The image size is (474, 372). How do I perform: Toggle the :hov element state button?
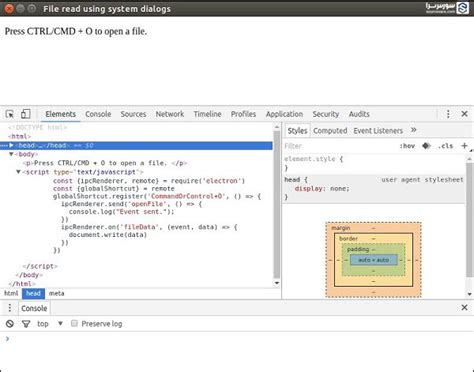(x=407, y=146)
